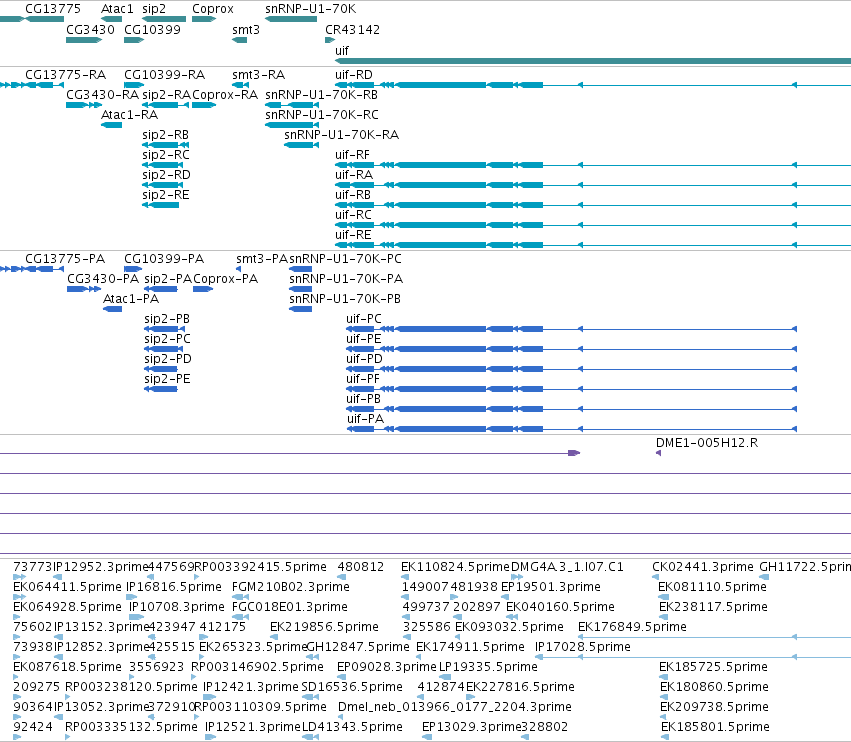Click EST label EK209738.5prime
The height and width of the screenshot is (742, 851).
(714, 707)
